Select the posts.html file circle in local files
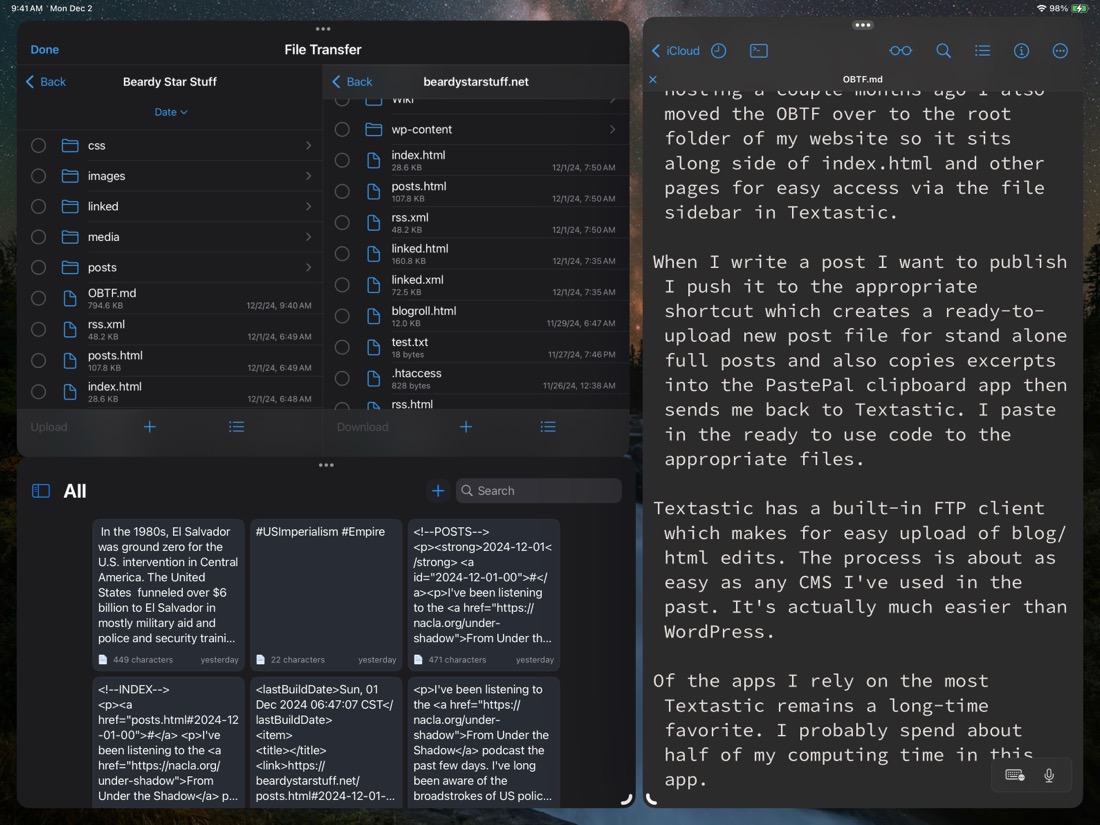The height and width of the screenshot is (825, 1100). 38,360
